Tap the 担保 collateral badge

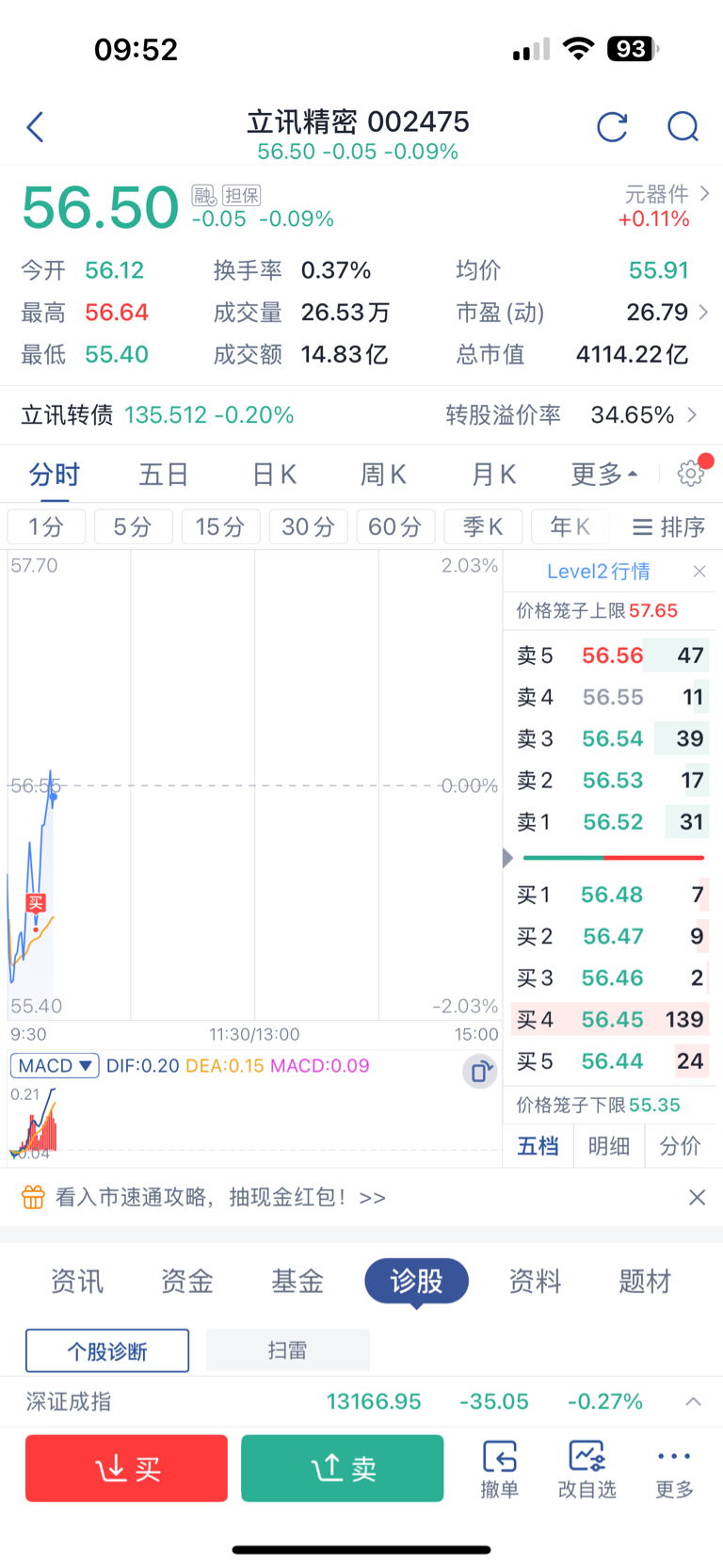pos(242,195)
